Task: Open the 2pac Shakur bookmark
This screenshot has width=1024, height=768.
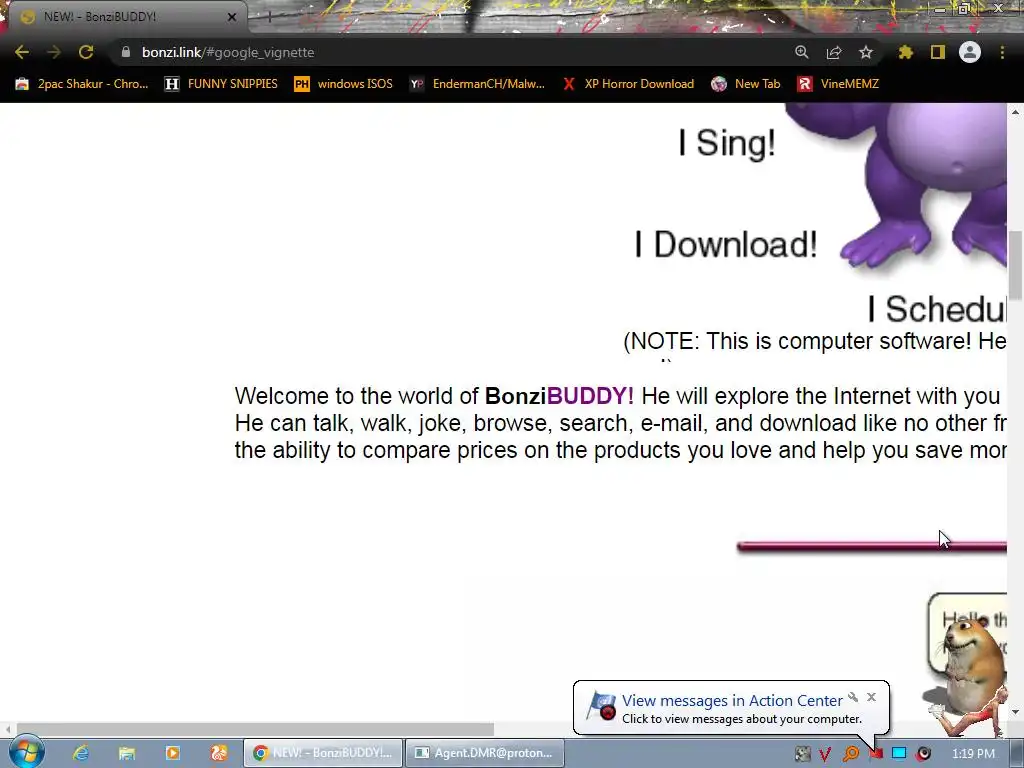Action: click(82, 84)
